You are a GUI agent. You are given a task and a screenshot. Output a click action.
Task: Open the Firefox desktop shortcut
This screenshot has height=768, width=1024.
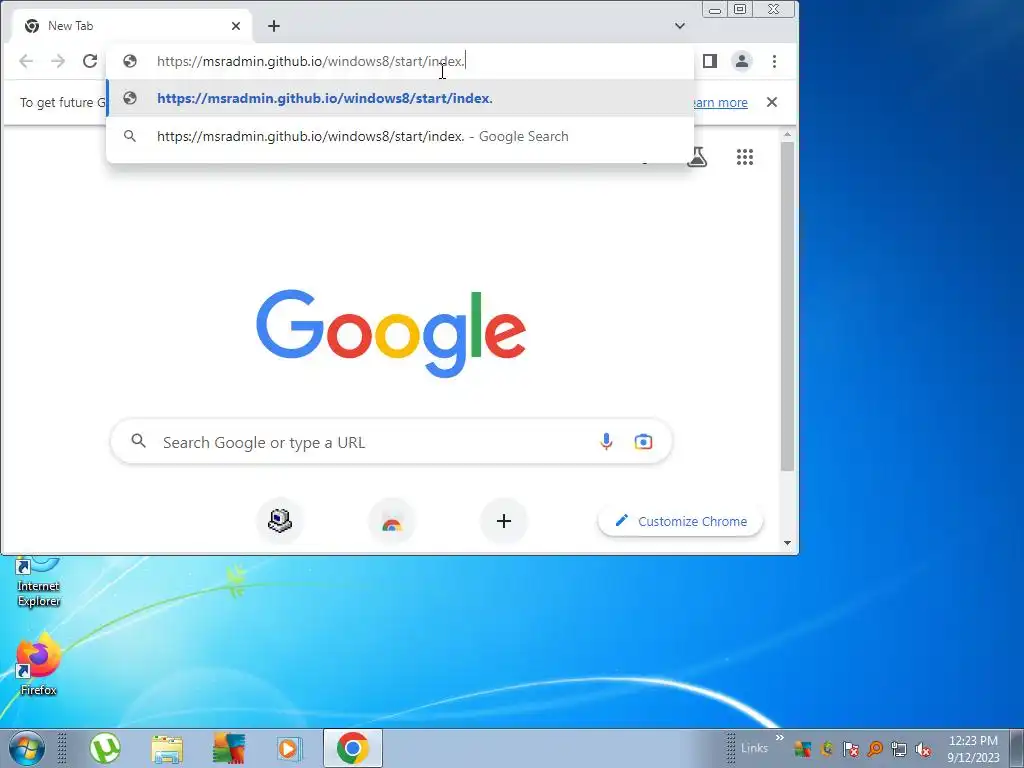(39, 664)
